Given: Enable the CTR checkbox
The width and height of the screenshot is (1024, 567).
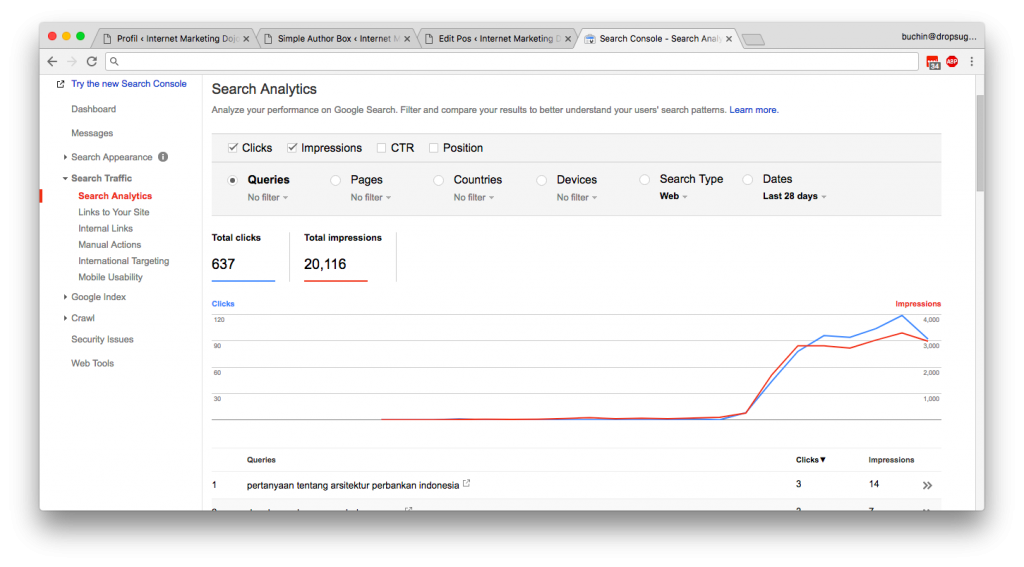Looking at the screenshot, I should coord(381,148).
